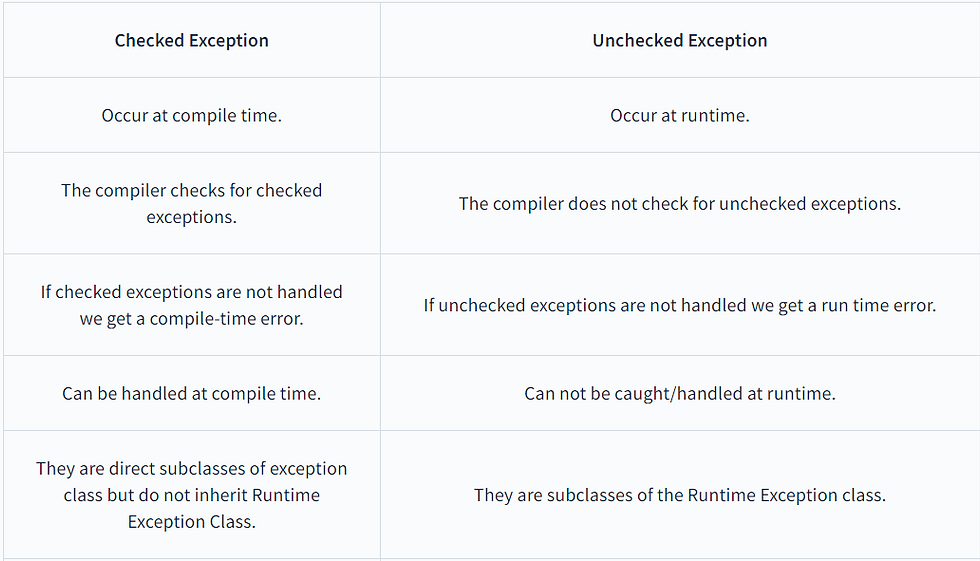Click the word 'Checked' in first header

coord(149,41)
